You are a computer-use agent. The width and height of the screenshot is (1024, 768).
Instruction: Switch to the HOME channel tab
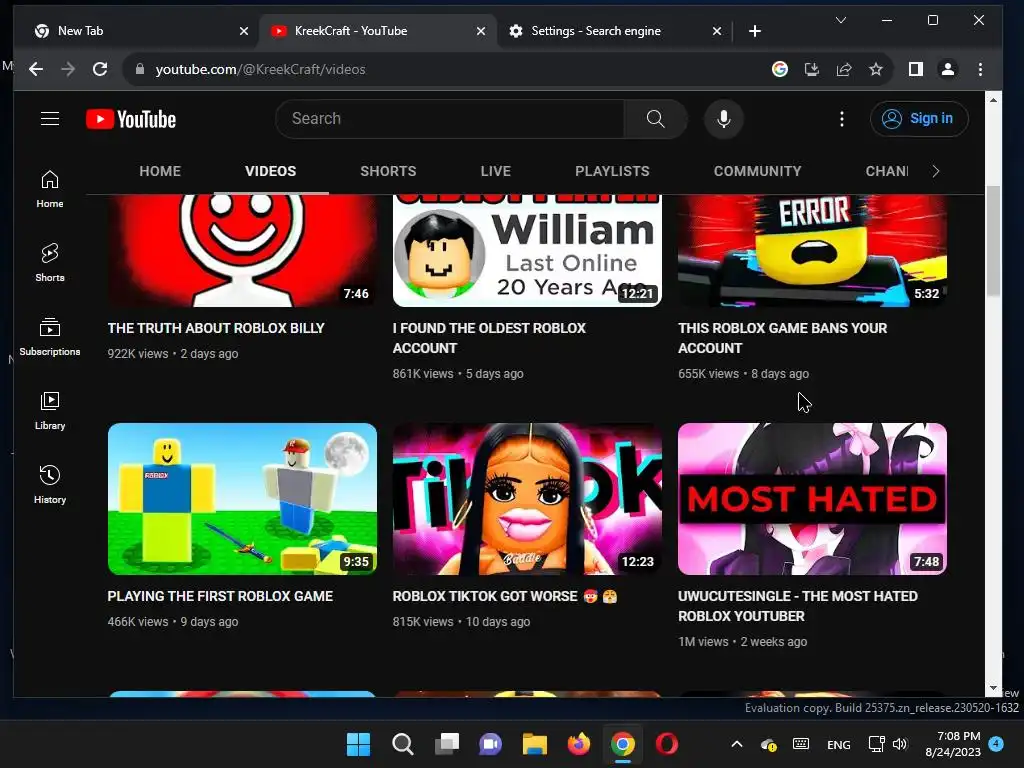coord(160,171)
